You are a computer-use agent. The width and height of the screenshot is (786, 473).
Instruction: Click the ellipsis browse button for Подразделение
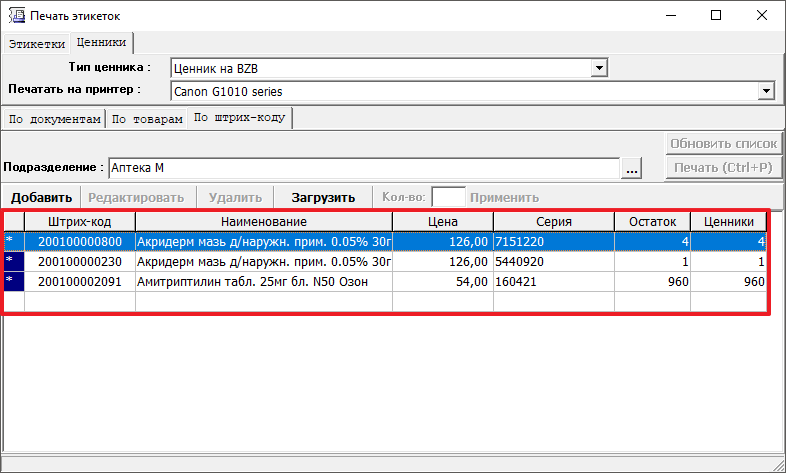click(x=631, y=169)
